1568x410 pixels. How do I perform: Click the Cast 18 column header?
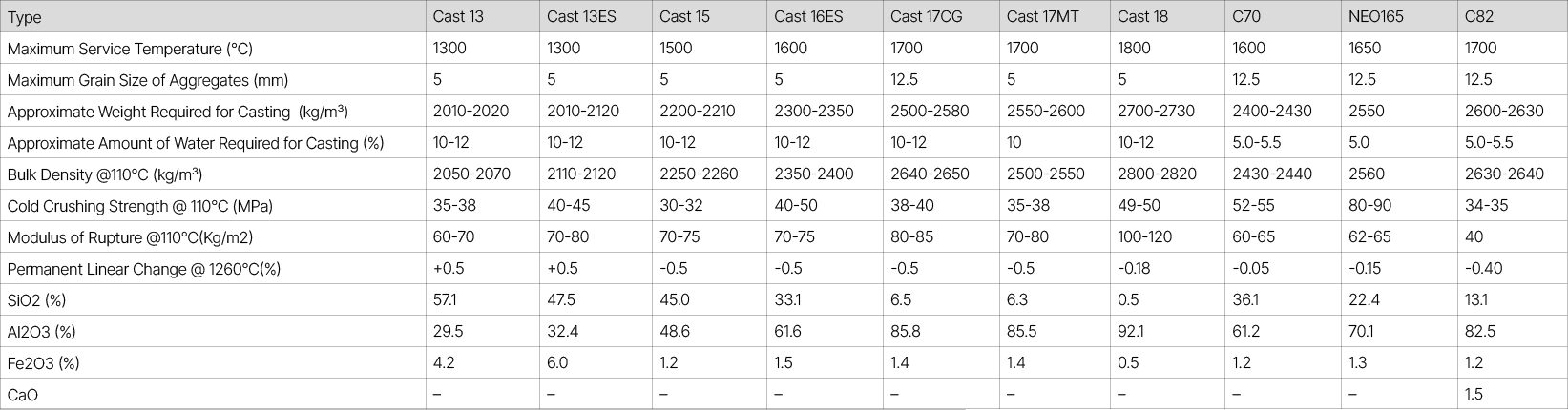click(x=1142, y=16)
